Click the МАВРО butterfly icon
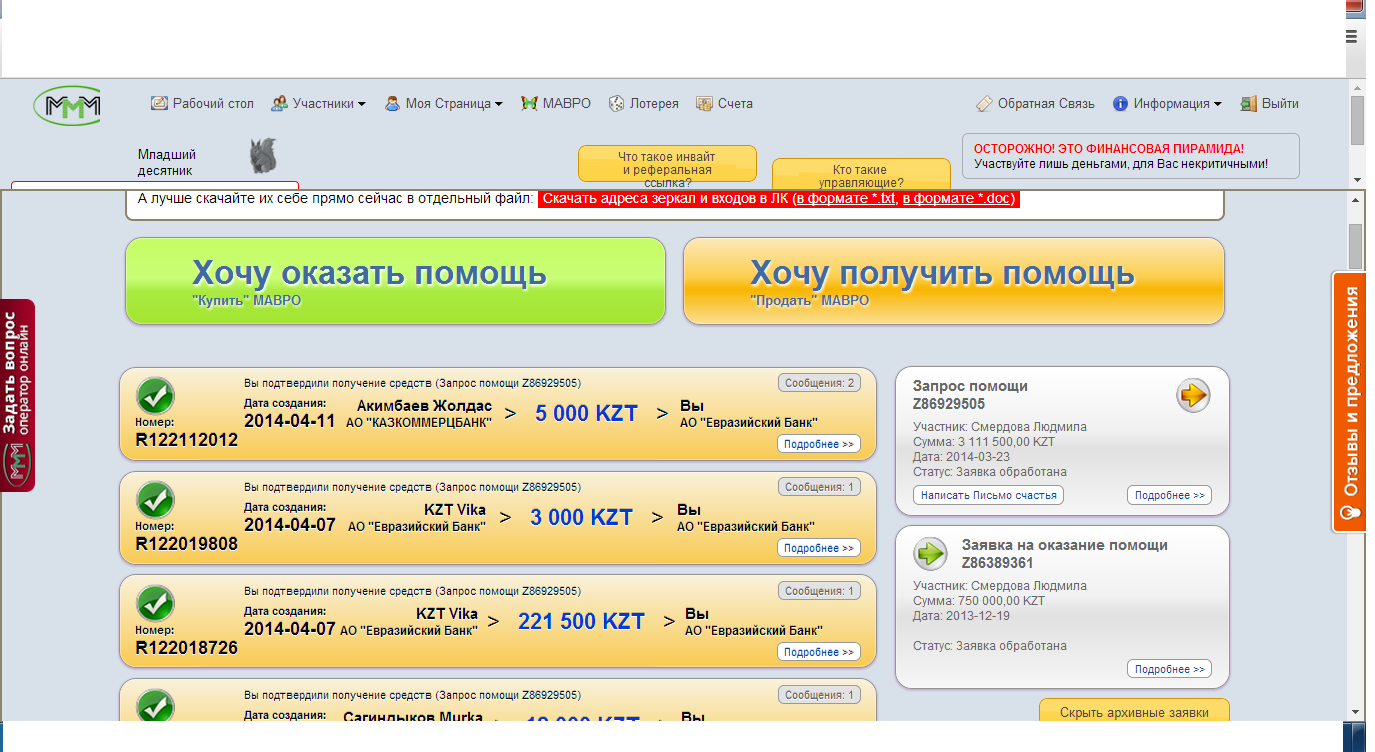 point(529,103)
